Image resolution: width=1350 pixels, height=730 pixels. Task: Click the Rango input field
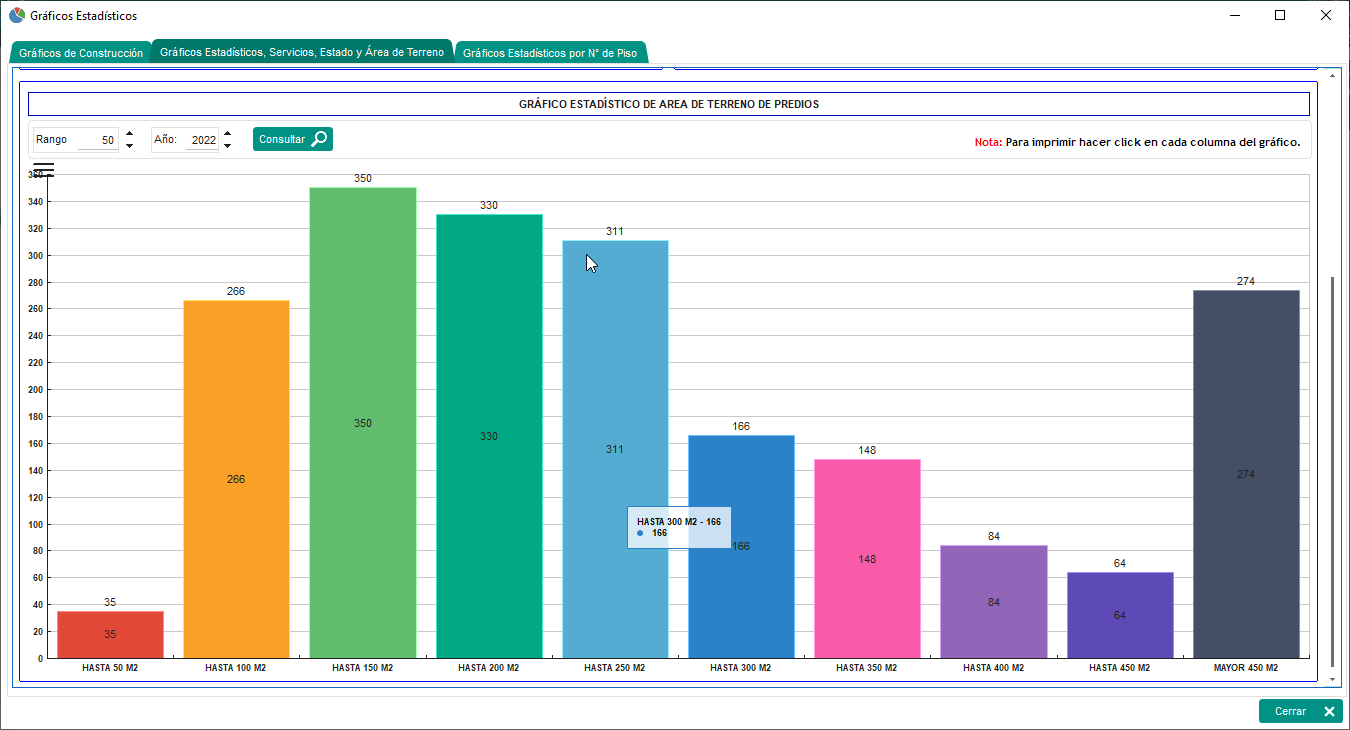click(x=96, y=140)
